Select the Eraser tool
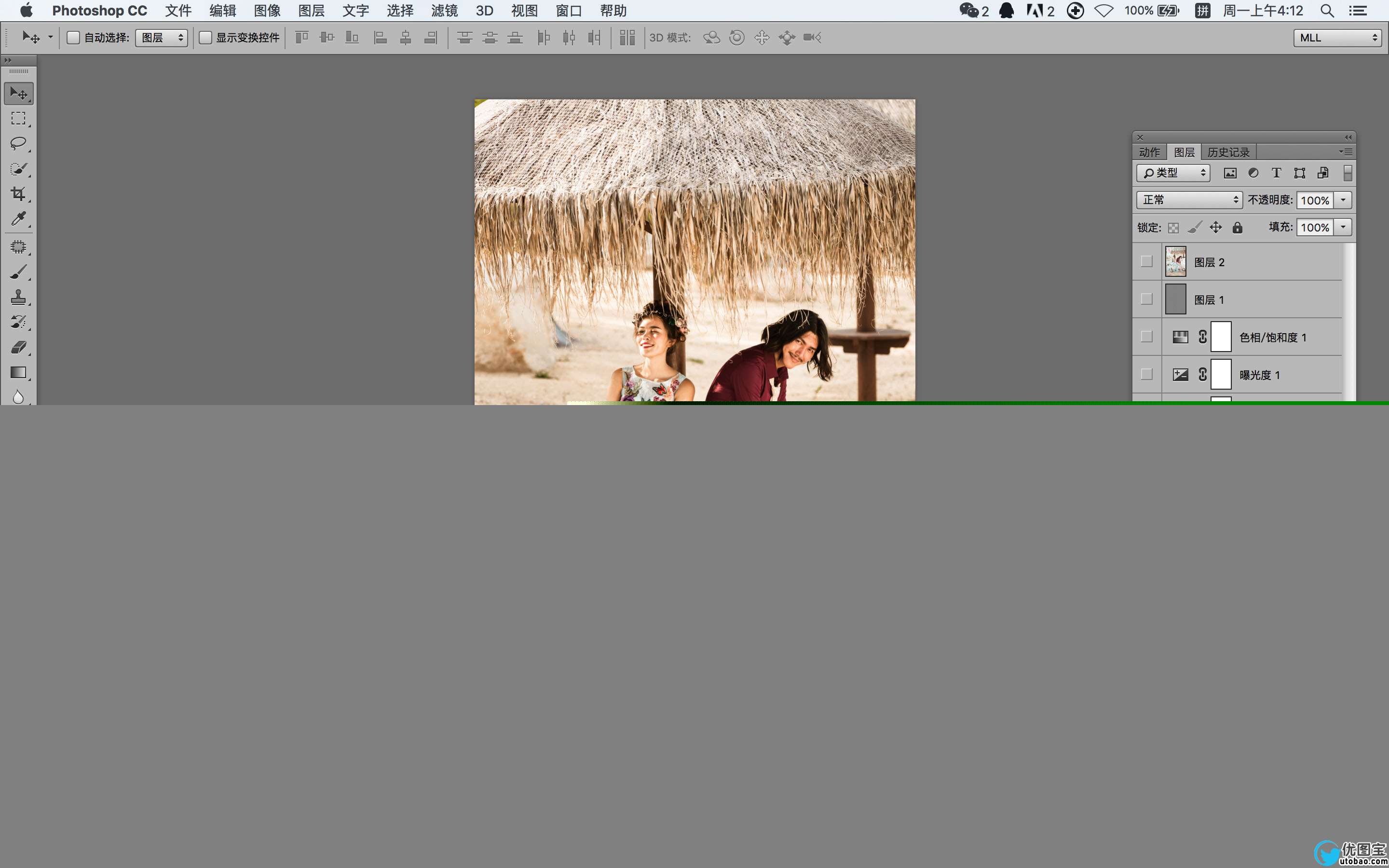1389x868 pixels. pos(18,347)
